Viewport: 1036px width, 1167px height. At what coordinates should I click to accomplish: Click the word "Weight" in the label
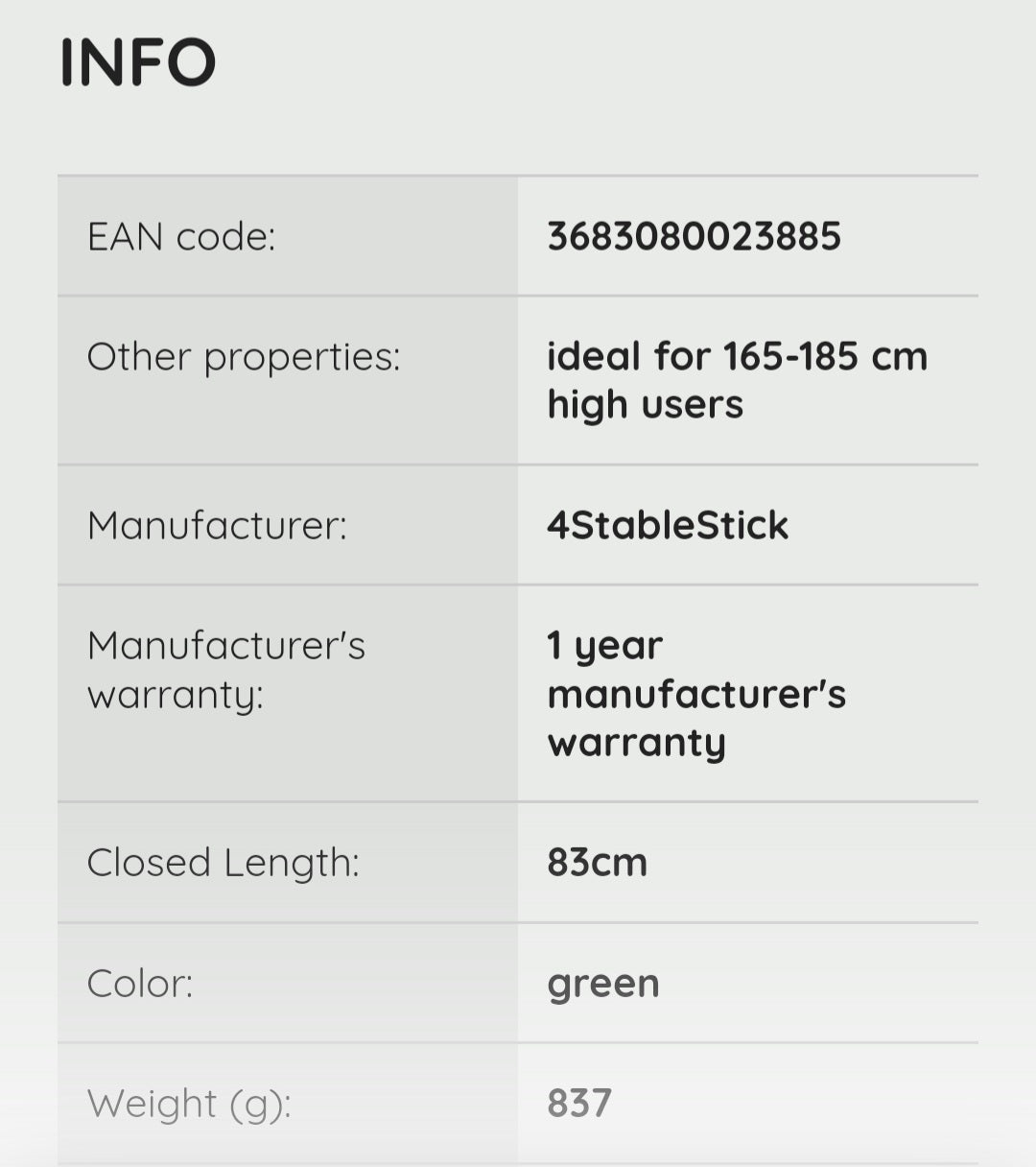(x=153, y=1104)
